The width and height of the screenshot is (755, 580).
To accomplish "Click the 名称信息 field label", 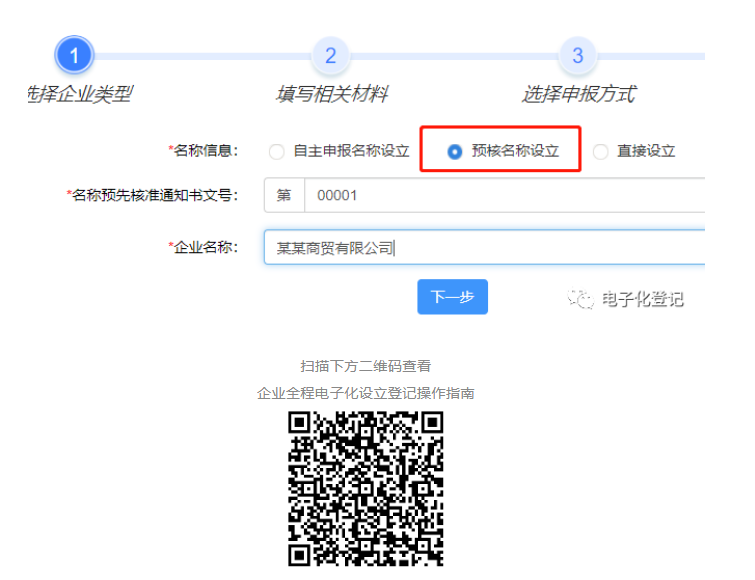I will point(204,151).
